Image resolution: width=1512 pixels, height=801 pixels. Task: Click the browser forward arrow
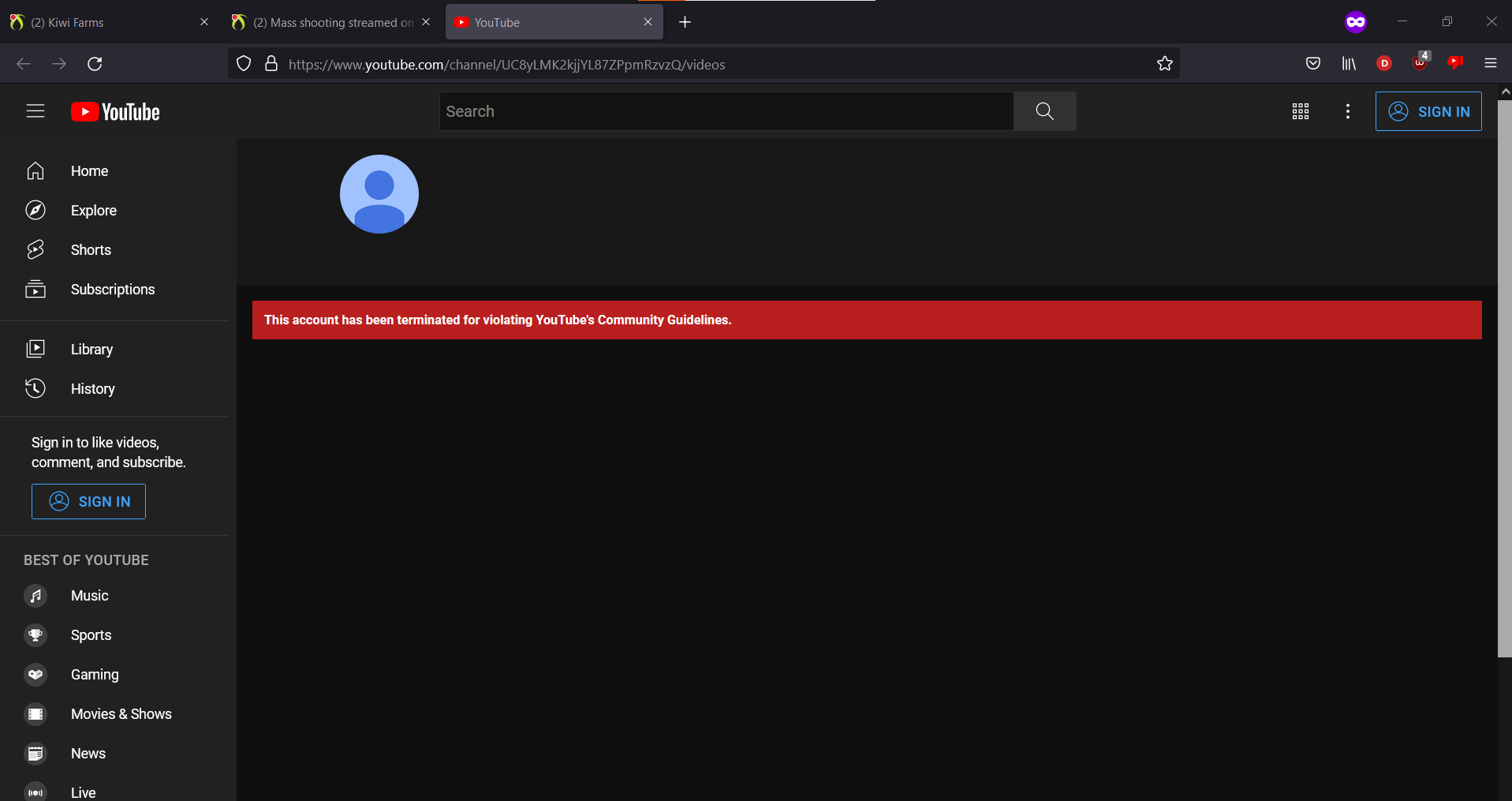59,64
